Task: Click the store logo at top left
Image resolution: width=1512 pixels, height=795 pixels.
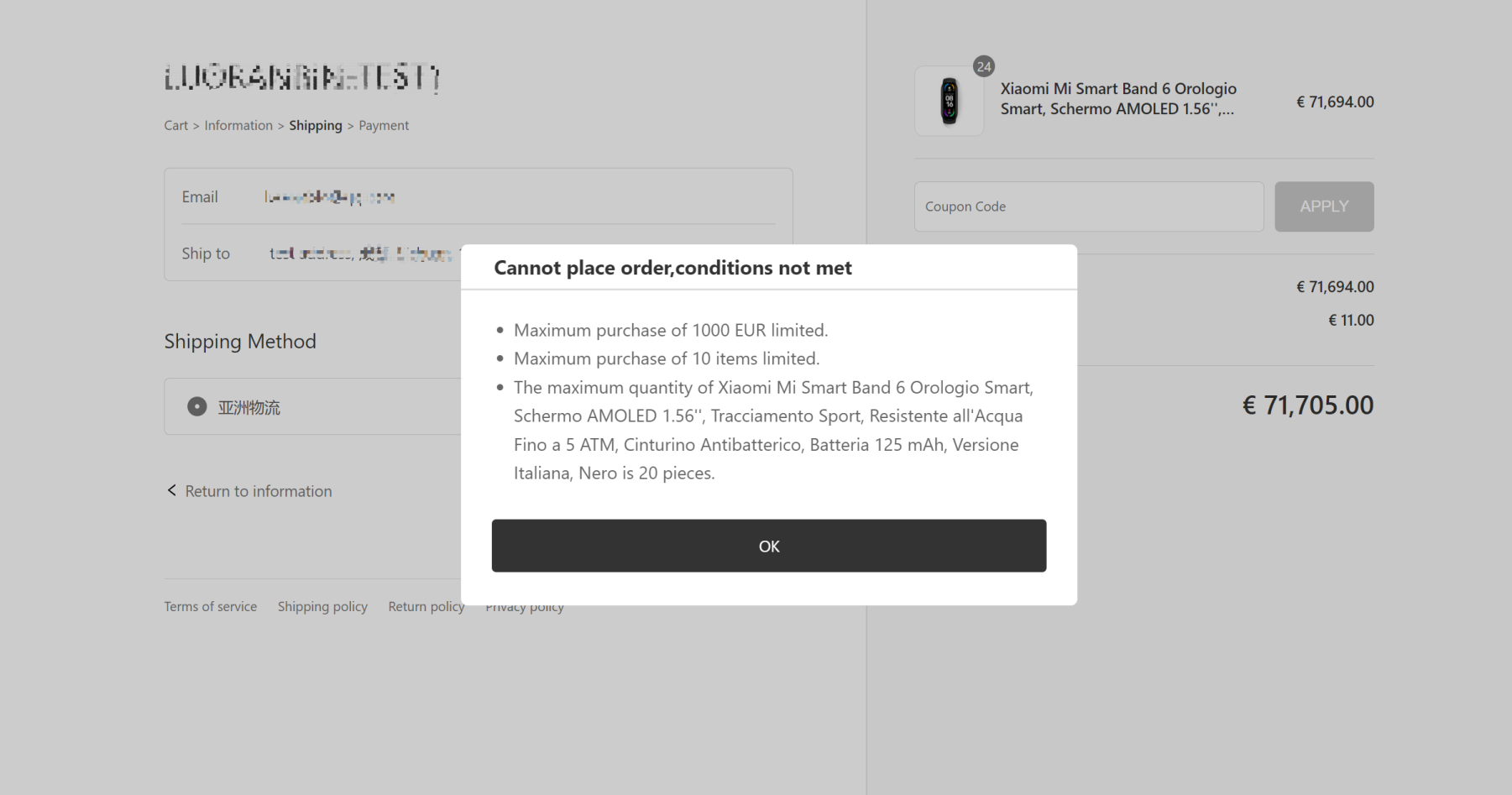Action: (302, 78)
